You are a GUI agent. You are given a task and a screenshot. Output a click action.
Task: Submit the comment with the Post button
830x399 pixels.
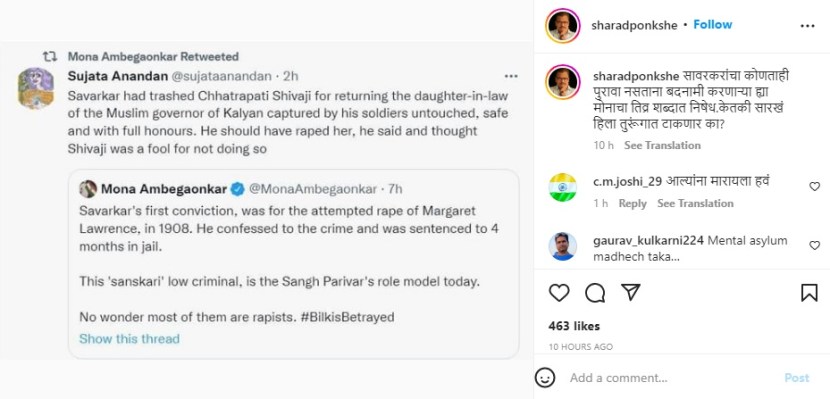point(797,378)
